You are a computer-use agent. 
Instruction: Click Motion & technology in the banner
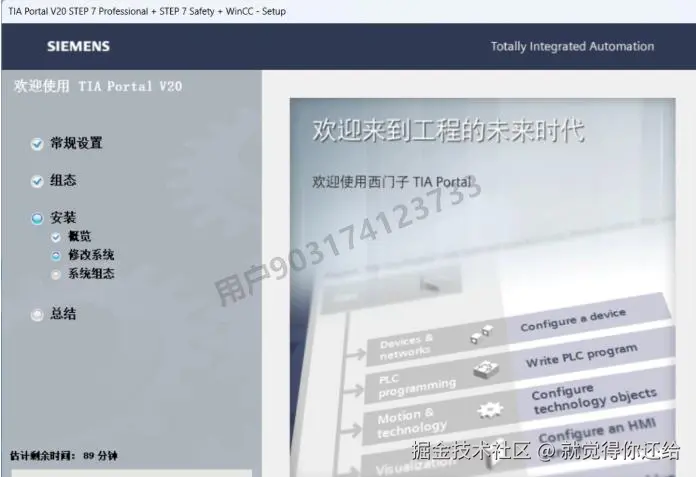click(x=412, y=423)
